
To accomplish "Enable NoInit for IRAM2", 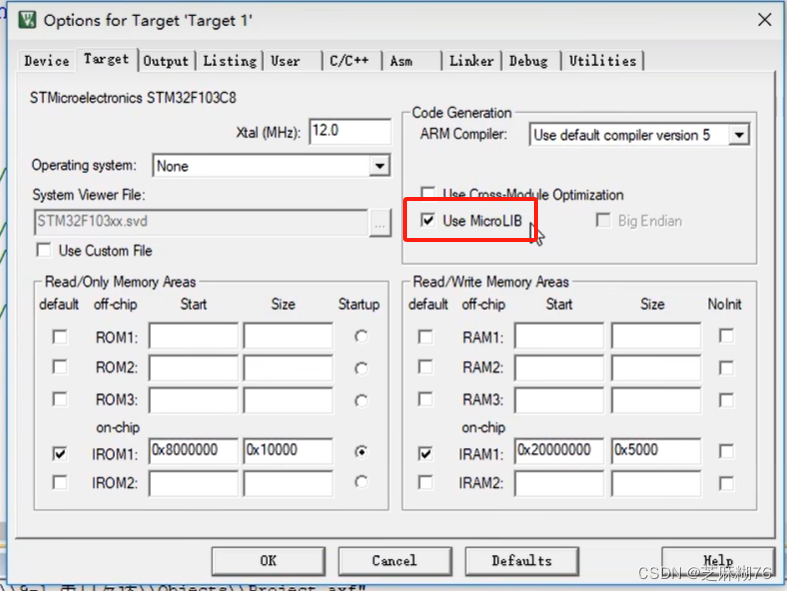I will (x=726, y=484).
